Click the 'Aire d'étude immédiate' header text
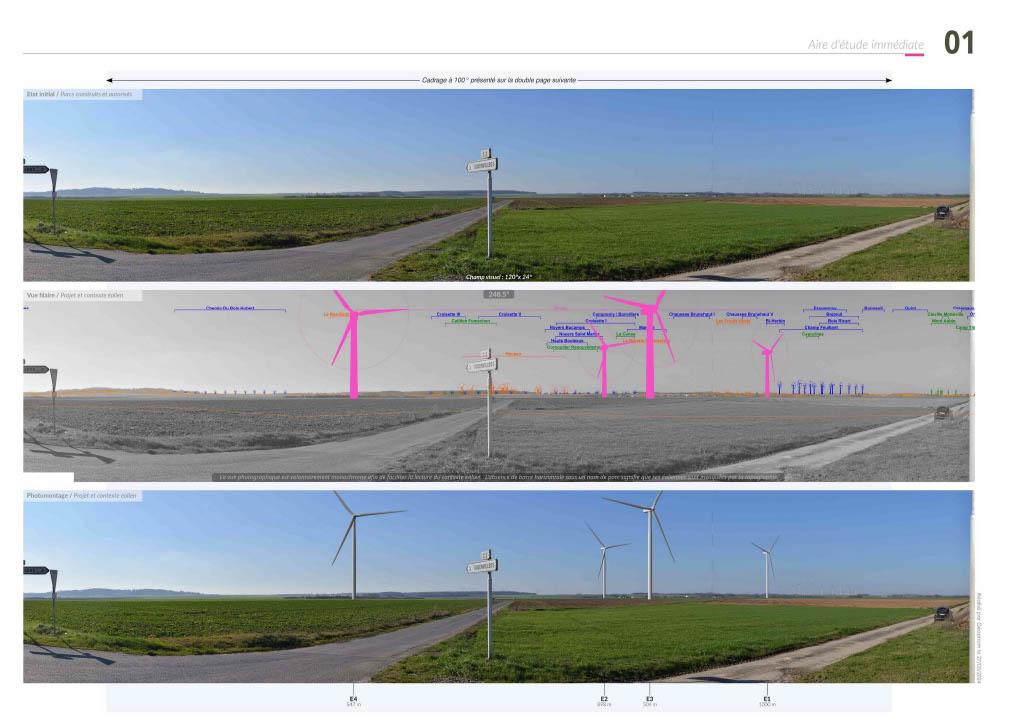This screenshot has width=1024, height=725. pyautogui.click(x=865, y=44)
